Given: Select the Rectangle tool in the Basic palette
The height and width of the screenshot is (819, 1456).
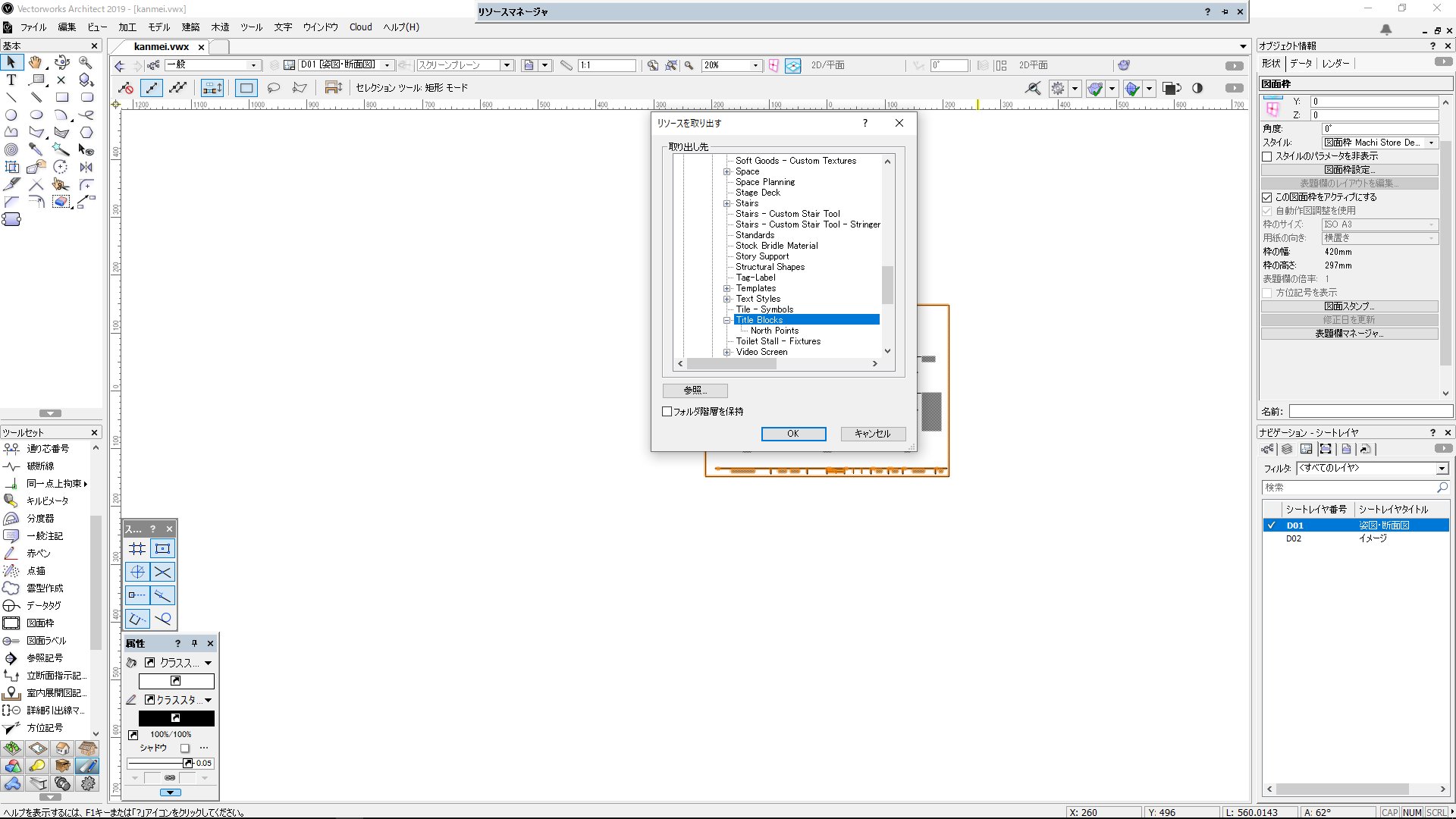Looking at the screenshot, I should 61,97.
